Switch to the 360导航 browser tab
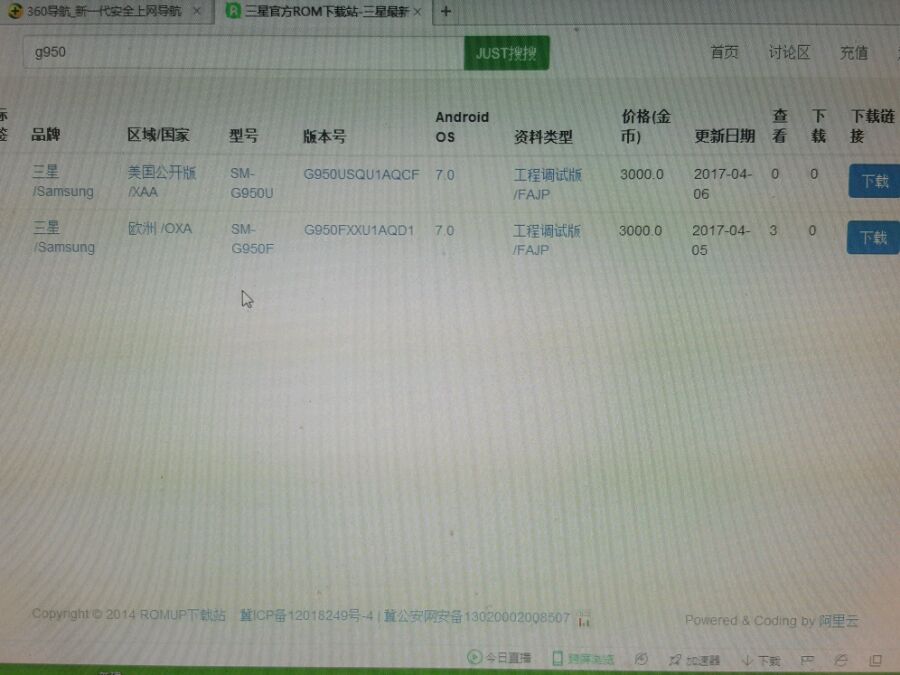The height and width of the screenshot is (675, 900). click(106, 10)
